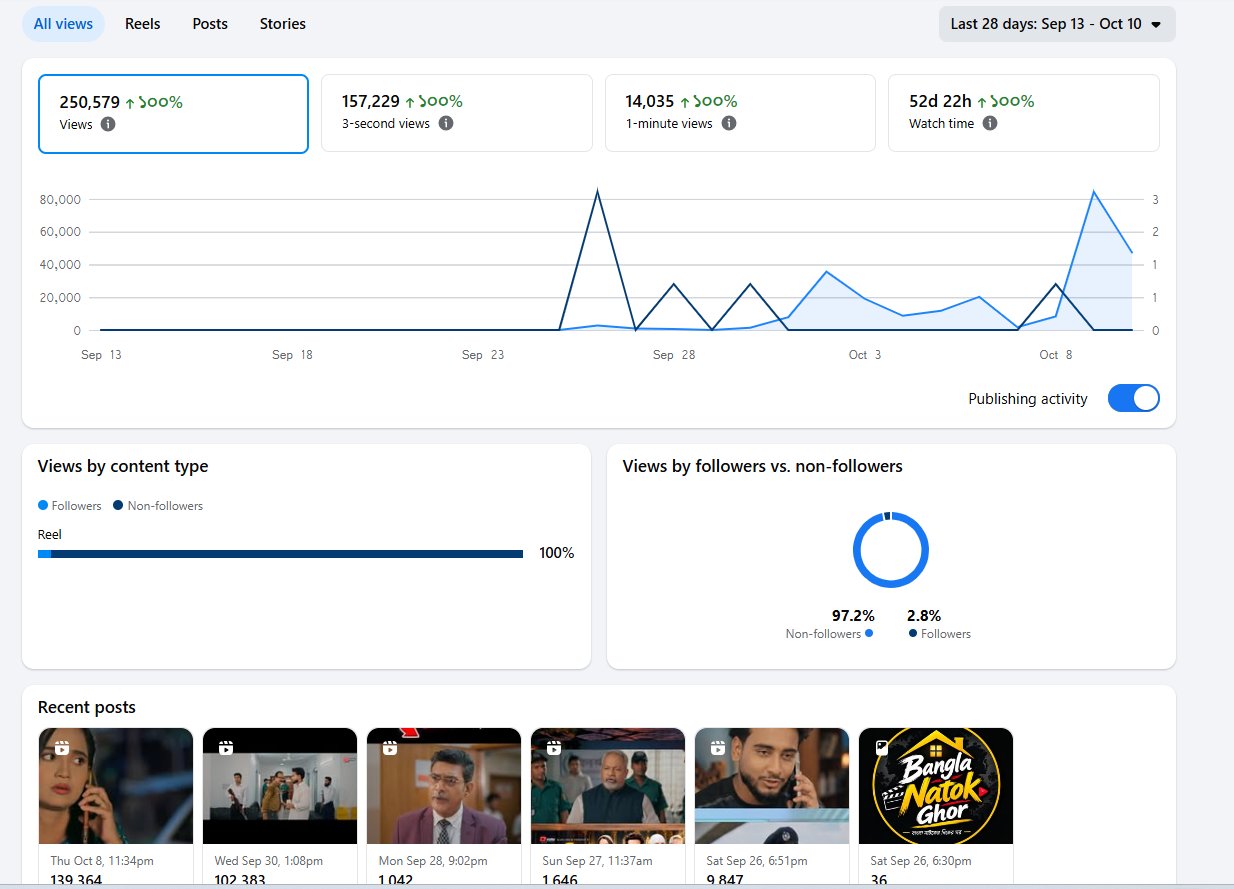
Task: Click the Sep 18 label on chart axis
Action: point(293,355)
